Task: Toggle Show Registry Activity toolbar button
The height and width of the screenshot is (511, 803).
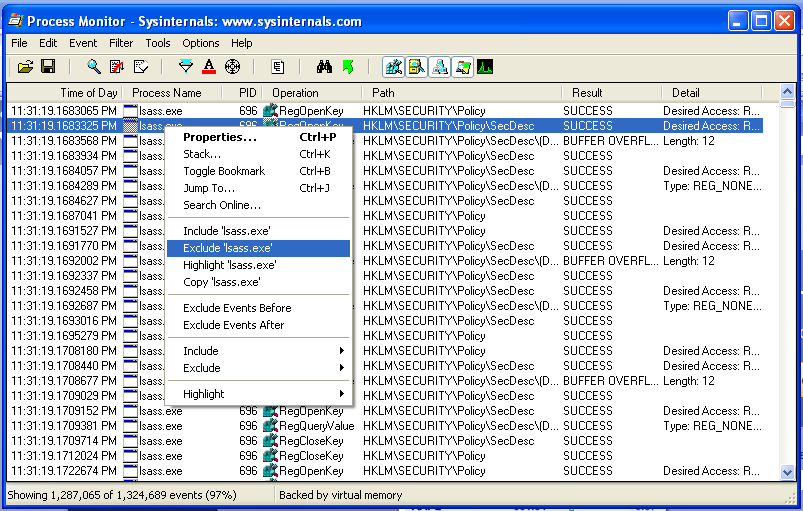Action: 393,67
